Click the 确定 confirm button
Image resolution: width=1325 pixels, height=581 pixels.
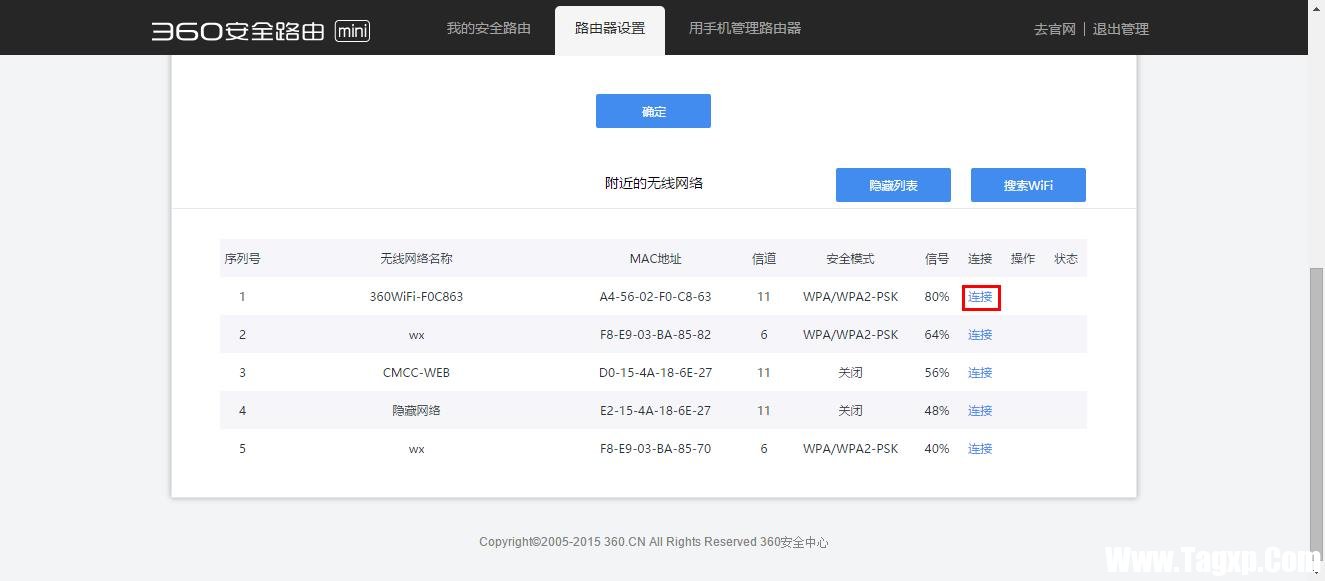click(x=653, y=111)
